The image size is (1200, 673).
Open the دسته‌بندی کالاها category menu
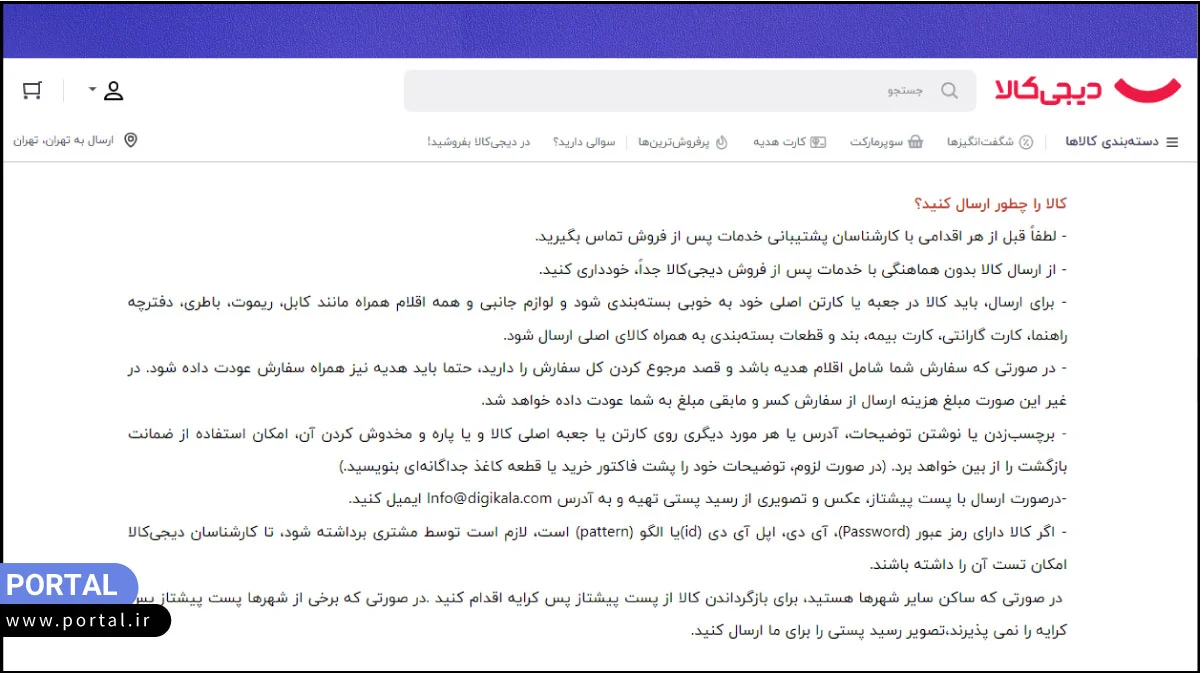point(1110,140)
